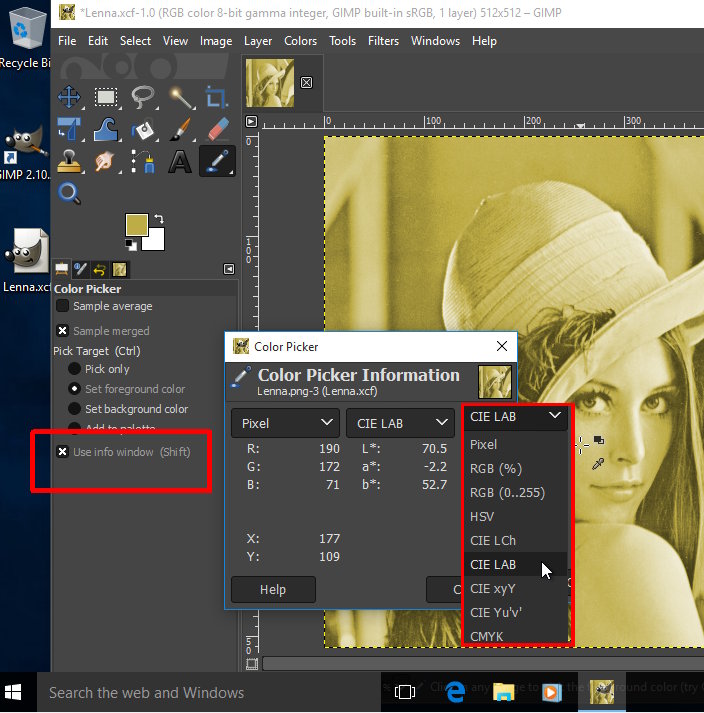
Task: Select the Warp Transform tool
Action: click(106, 129)
